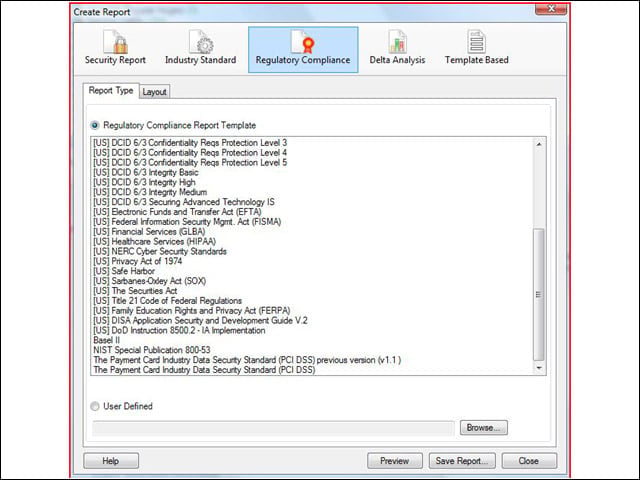Select Title 21 Code of Federal Regulations
This screenshot has height=480, width=640.
pyautogui.click(x=168, y=301)
